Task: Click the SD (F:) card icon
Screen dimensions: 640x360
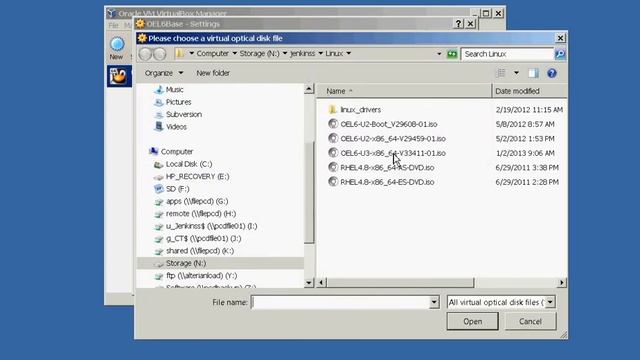Action: click(x=158, y=189)
